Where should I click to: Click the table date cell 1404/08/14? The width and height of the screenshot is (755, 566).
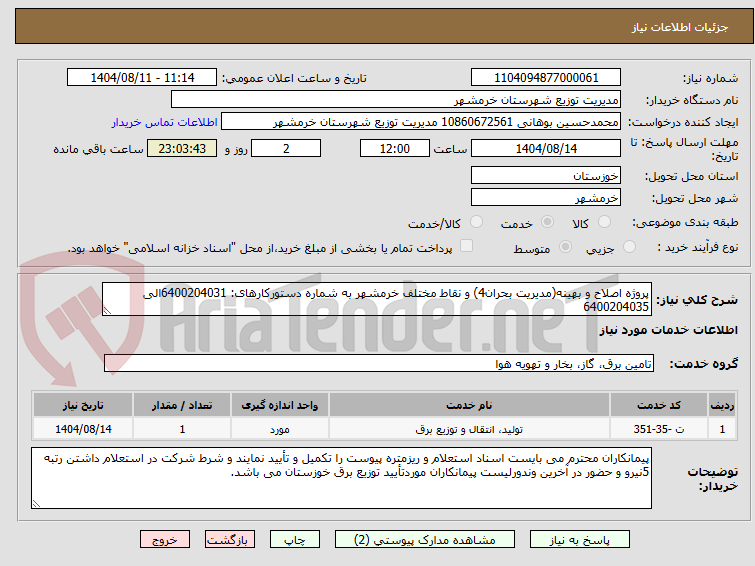(83, 429)
